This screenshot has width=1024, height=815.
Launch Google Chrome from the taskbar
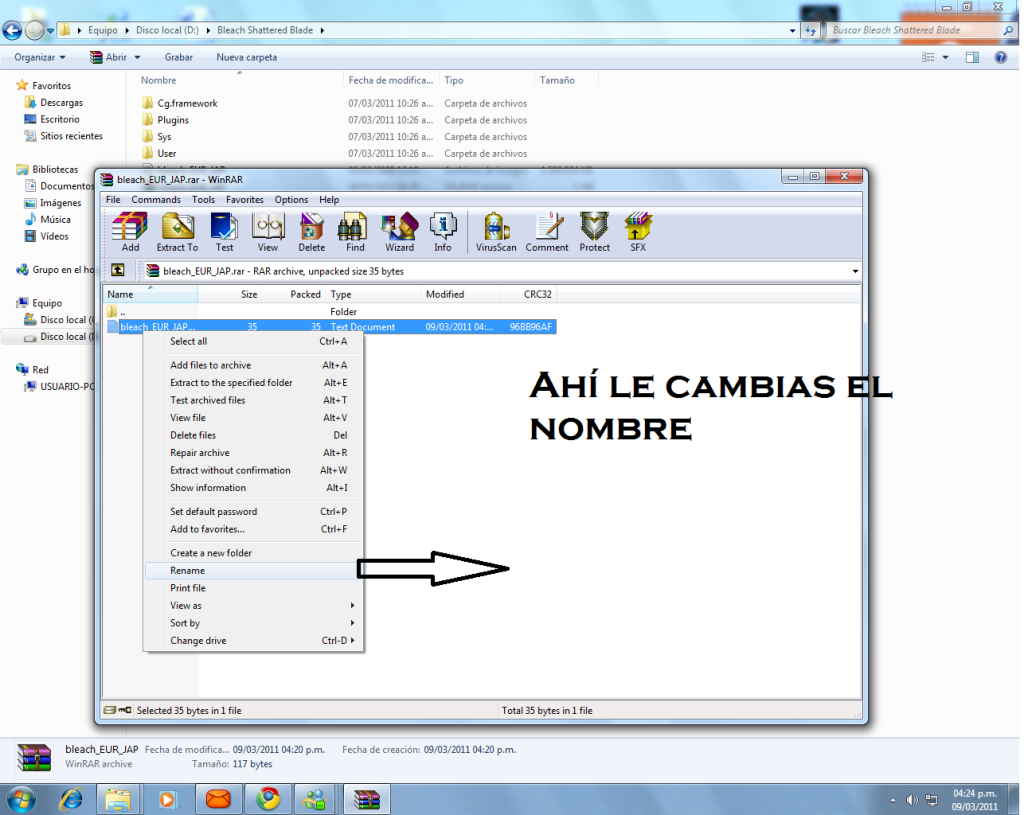(x=267, y=799)
